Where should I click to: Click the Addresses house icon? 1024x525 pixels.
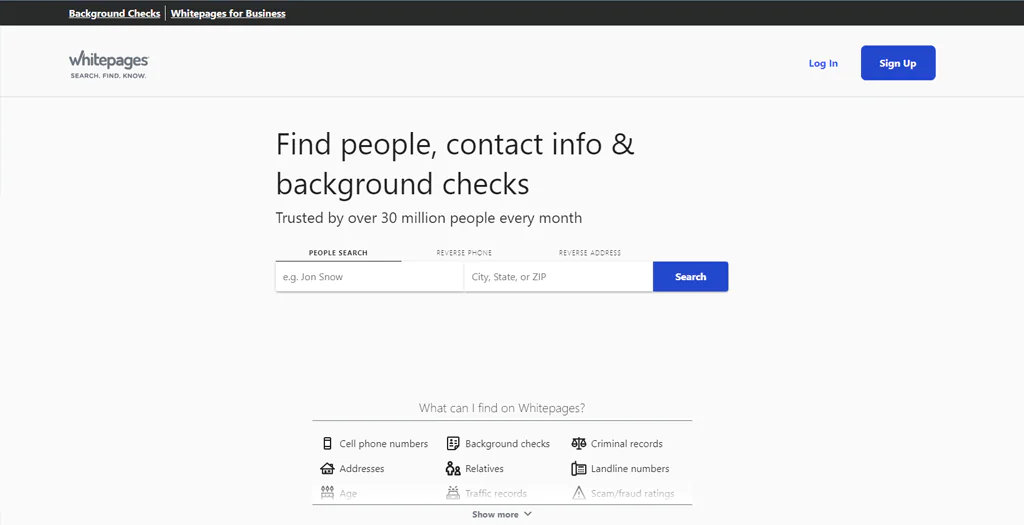327,468
